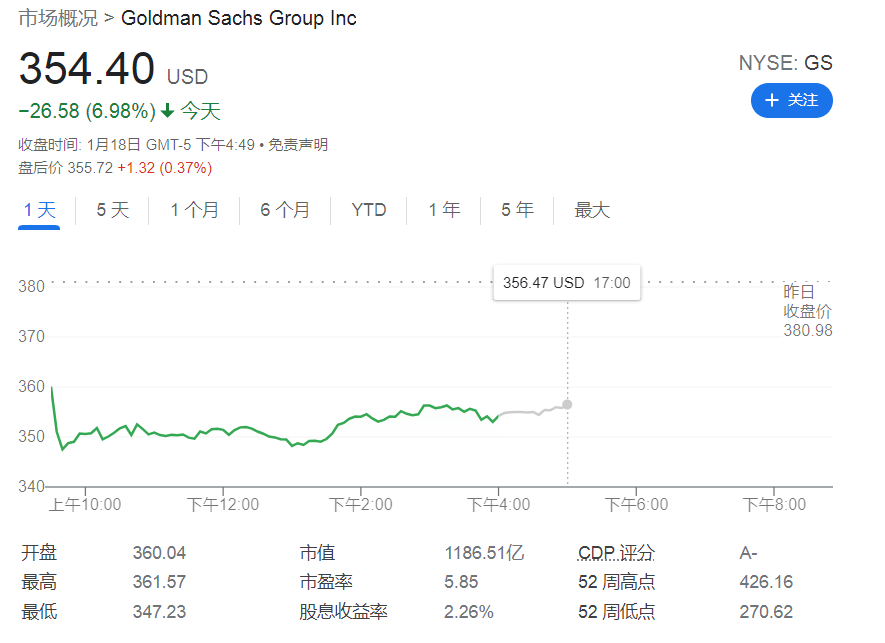885x643 pixels.
Task: Open the 免责声明 disclaimer link
Action: [297, 145]
